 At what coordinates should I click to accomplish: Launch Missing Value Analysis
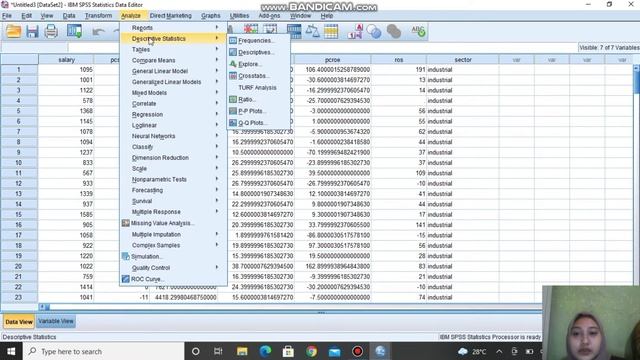173,223
